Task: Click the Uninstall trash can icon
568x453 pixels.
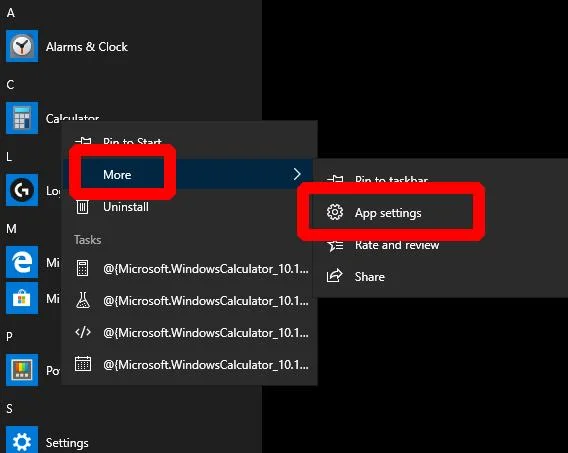Action: click(82, 207)
